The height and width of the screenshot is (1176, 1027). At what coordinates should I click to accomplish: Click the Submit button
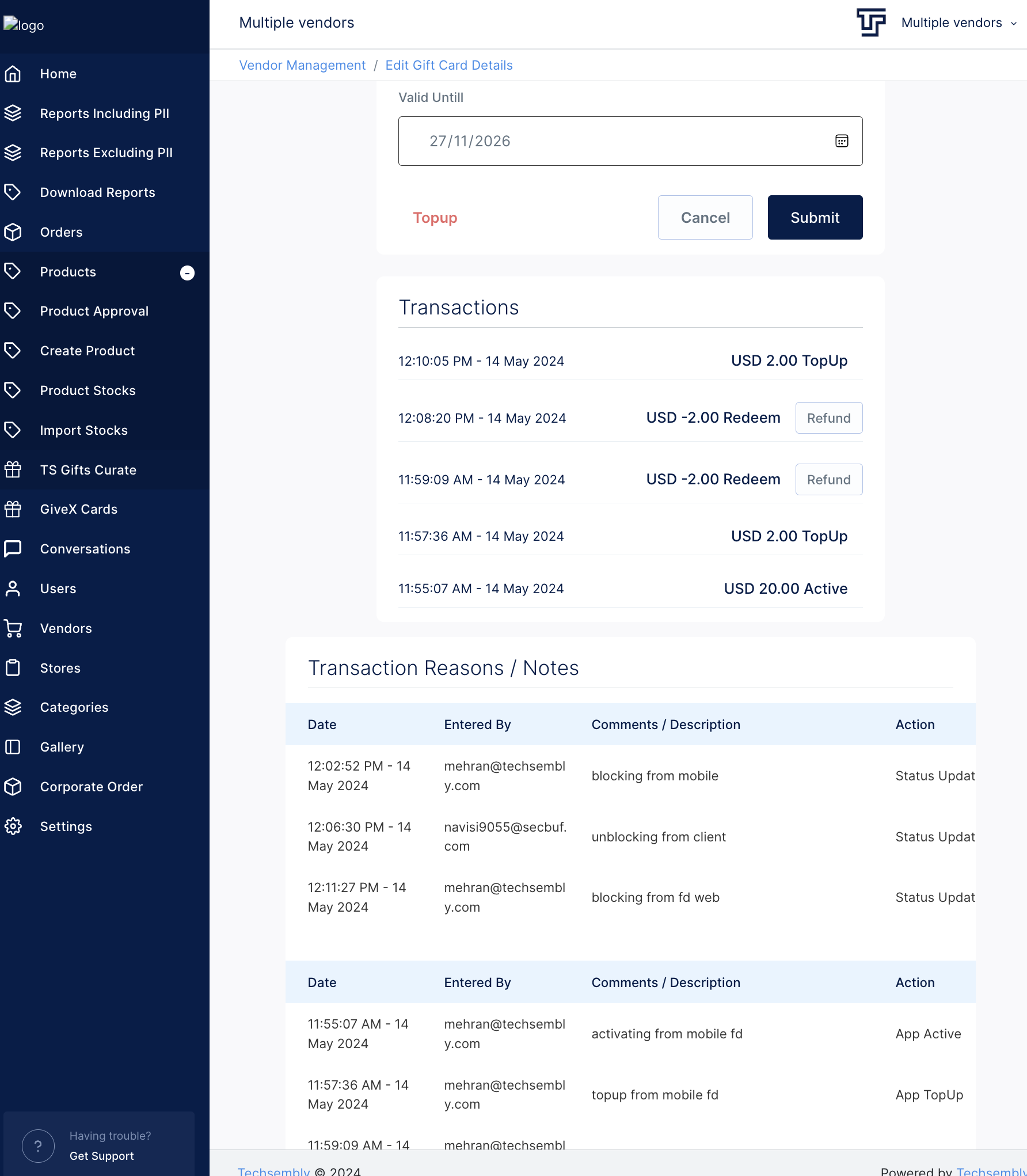pos(815,218)
